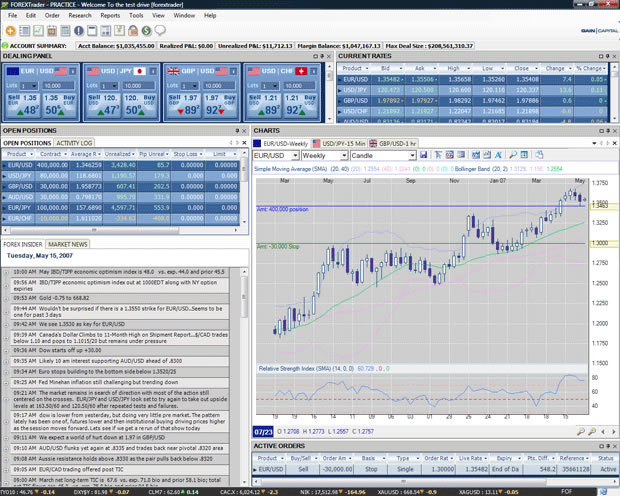
Task: Open the Research menu
Action: (80, 15)
